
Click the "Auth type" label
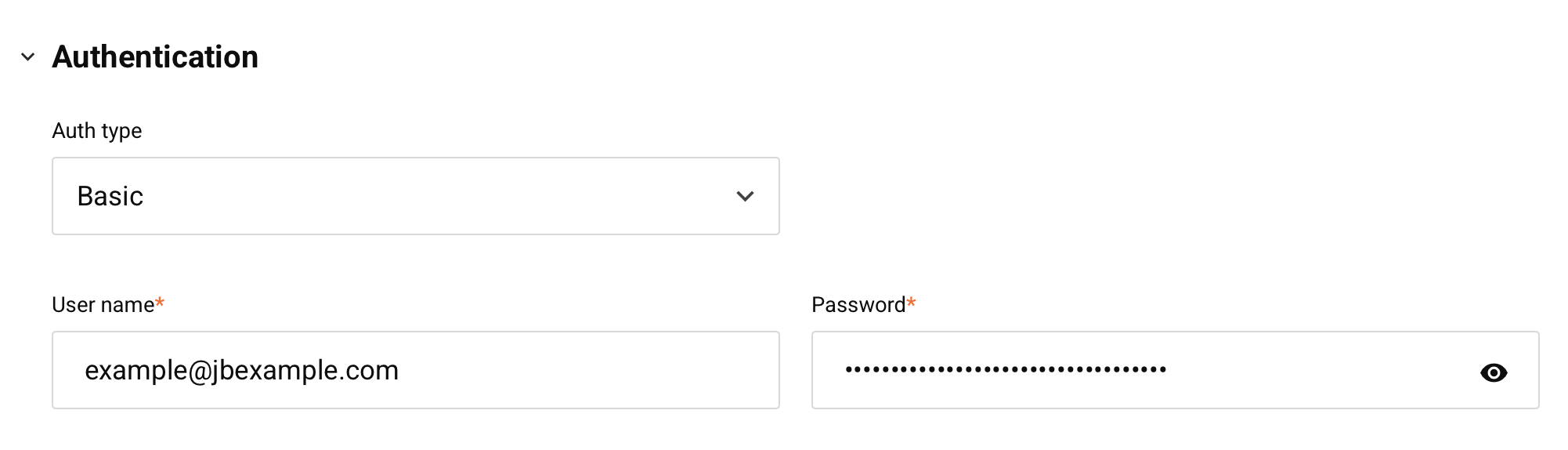click(97, 131)
